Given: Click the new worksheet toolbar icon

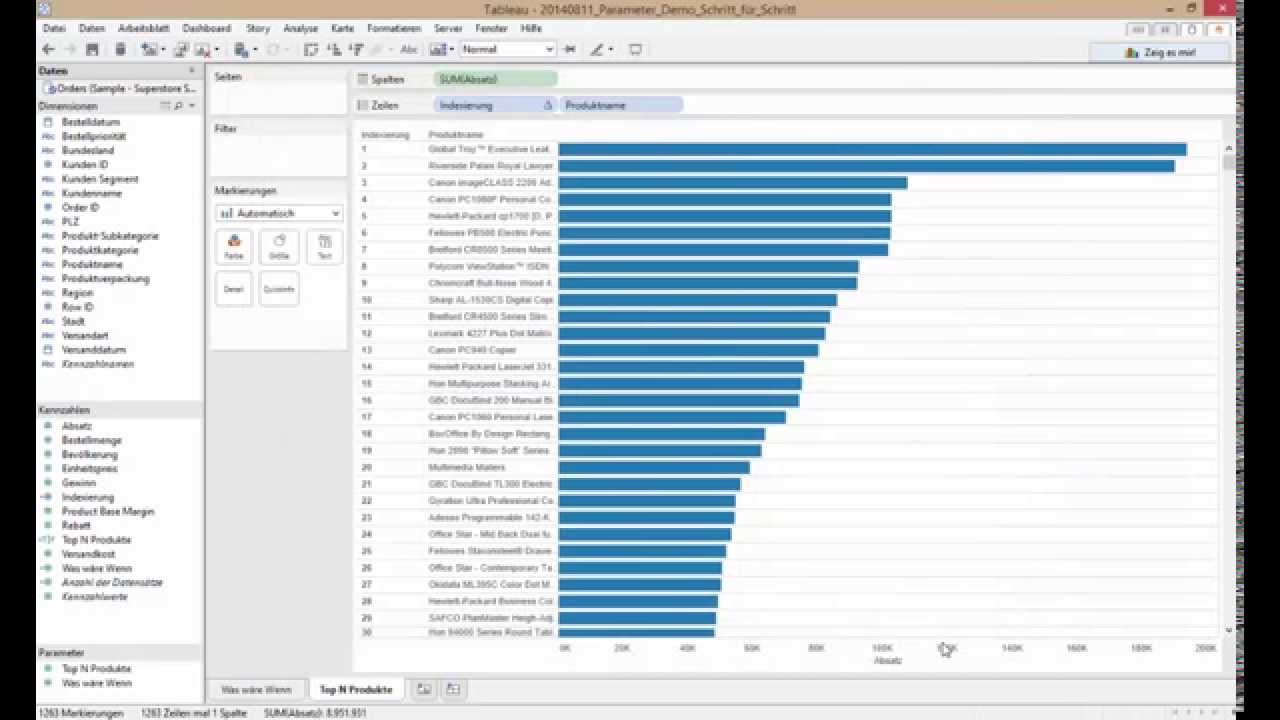Looking at the screenshot, I should 149,49.
